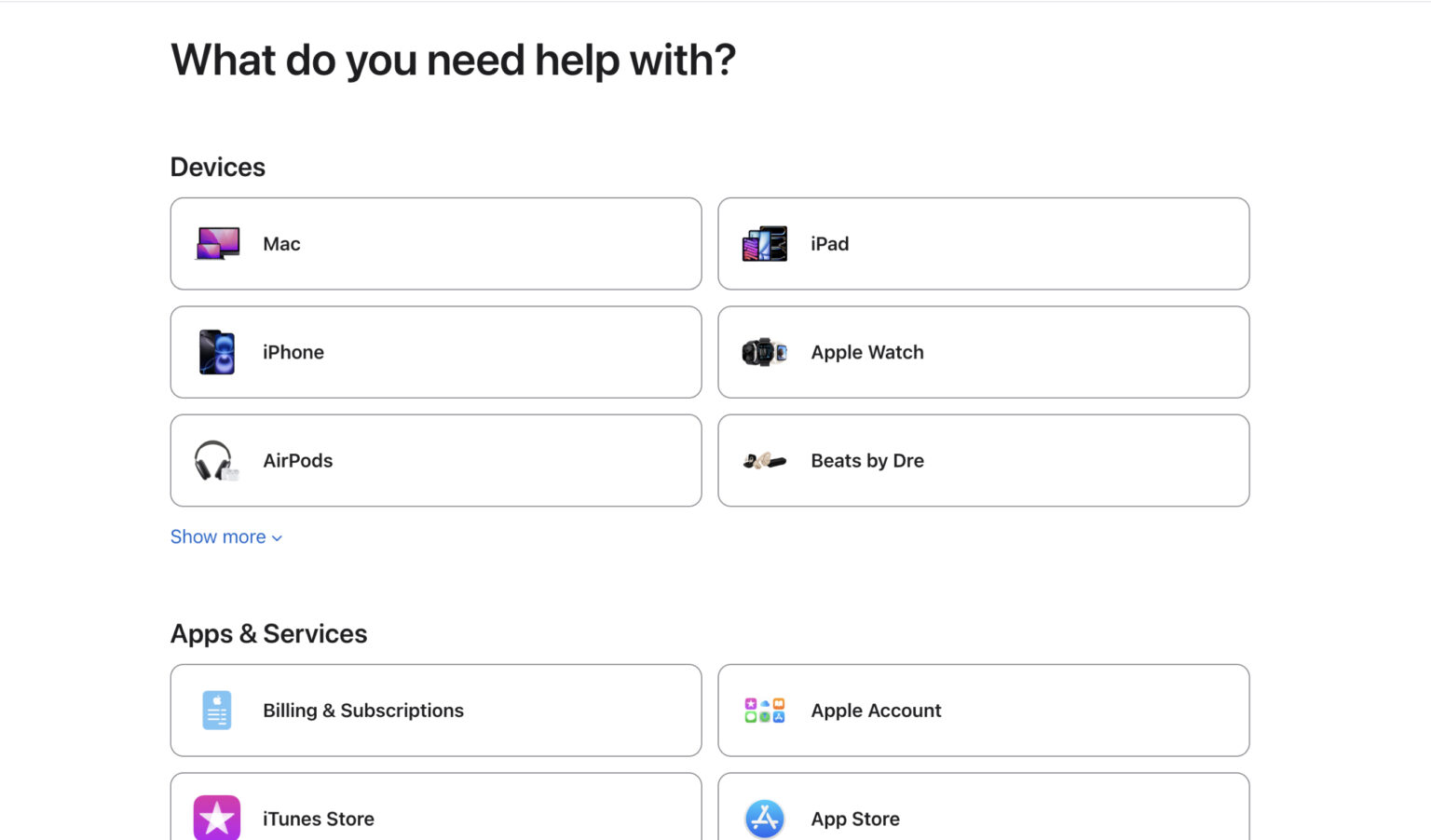Click the iTunes Store star icon
Screen dimensions: 1431x840
pos(216,818)
